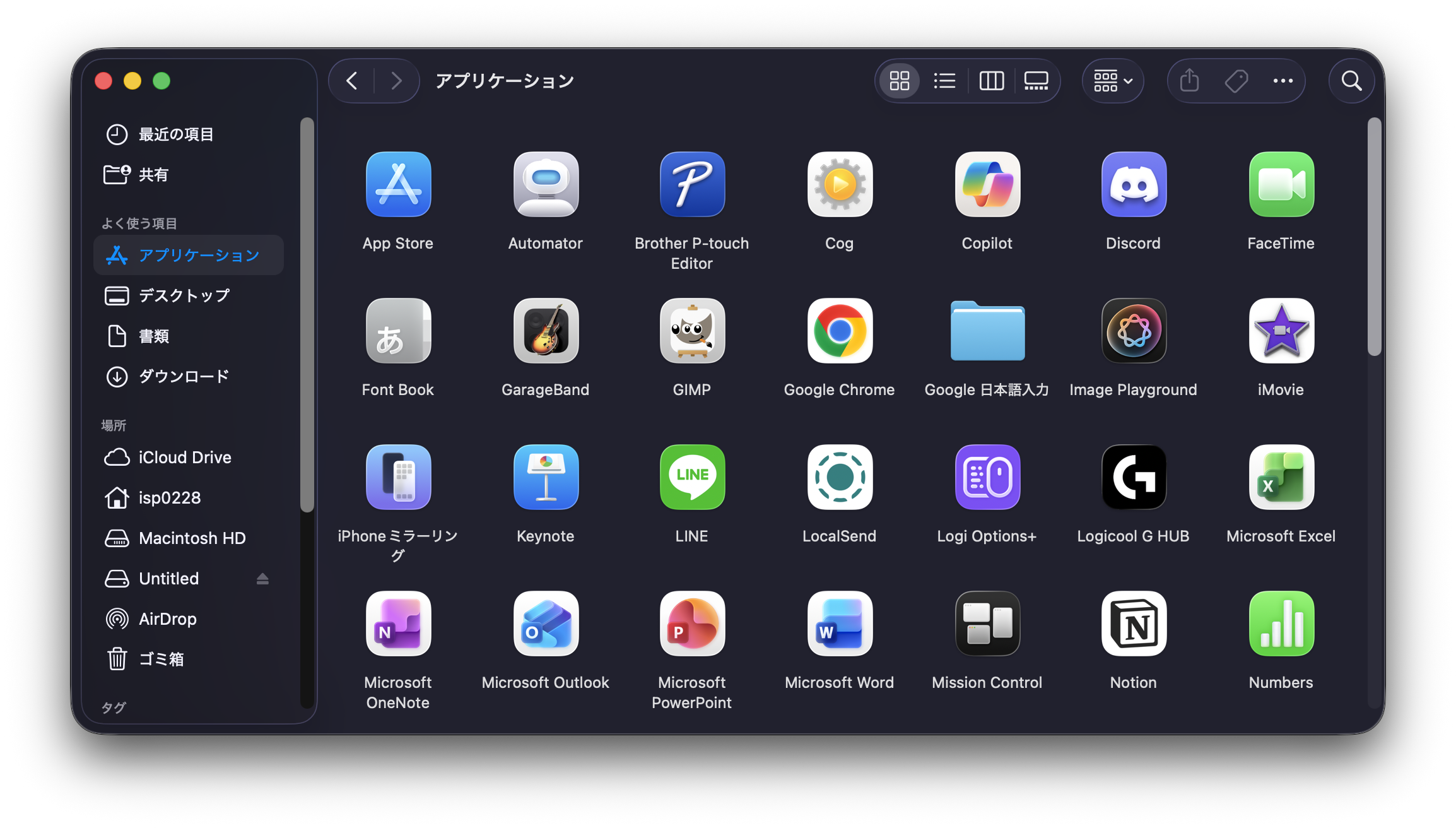Switch to list view
This screenshot has width=1456, height=828.
pos(944,81)
